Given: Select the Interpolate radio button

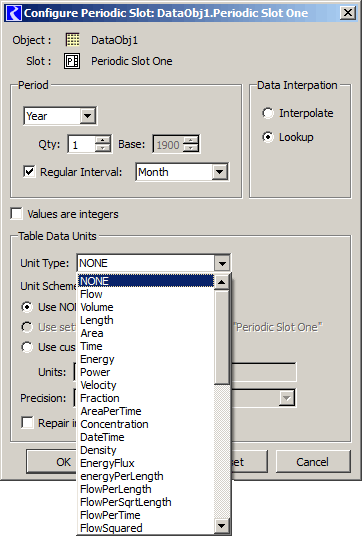Looking at the screenshot, I should pyautogui.click(x=268, y=113).
